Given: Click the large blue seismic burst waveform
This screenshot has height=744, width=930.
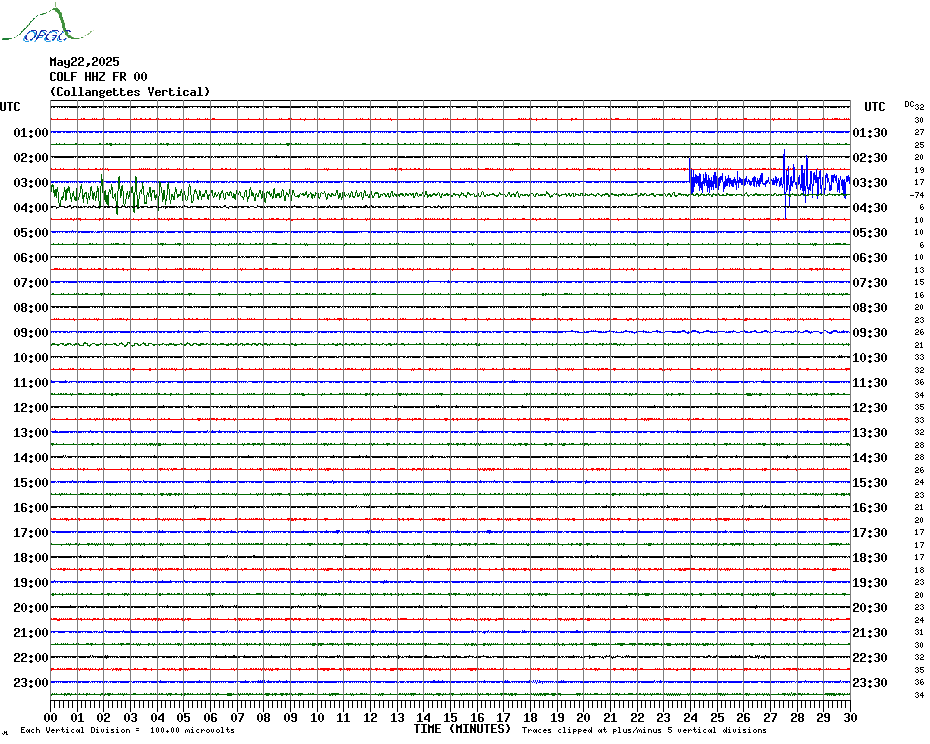Looking at the screenshot, I should click(x=770, y=181).
